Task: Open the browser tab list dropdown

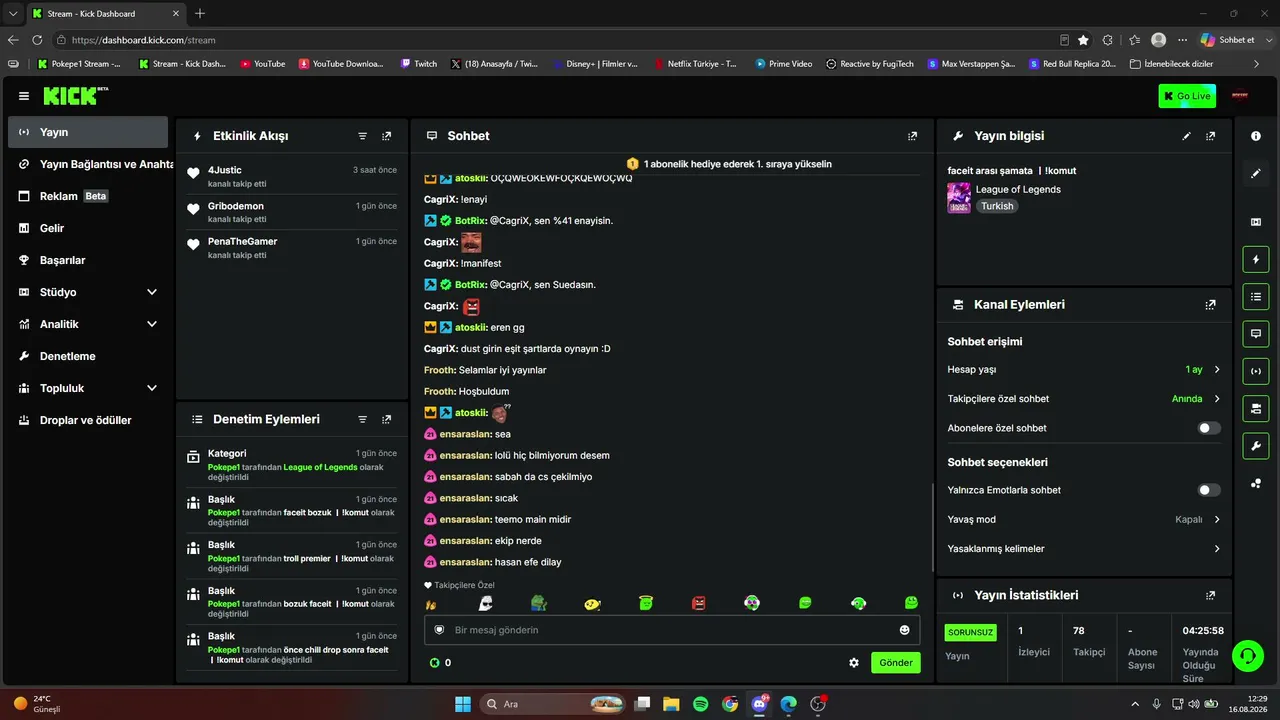Action: pyautogui.click(x=13, y=14)
